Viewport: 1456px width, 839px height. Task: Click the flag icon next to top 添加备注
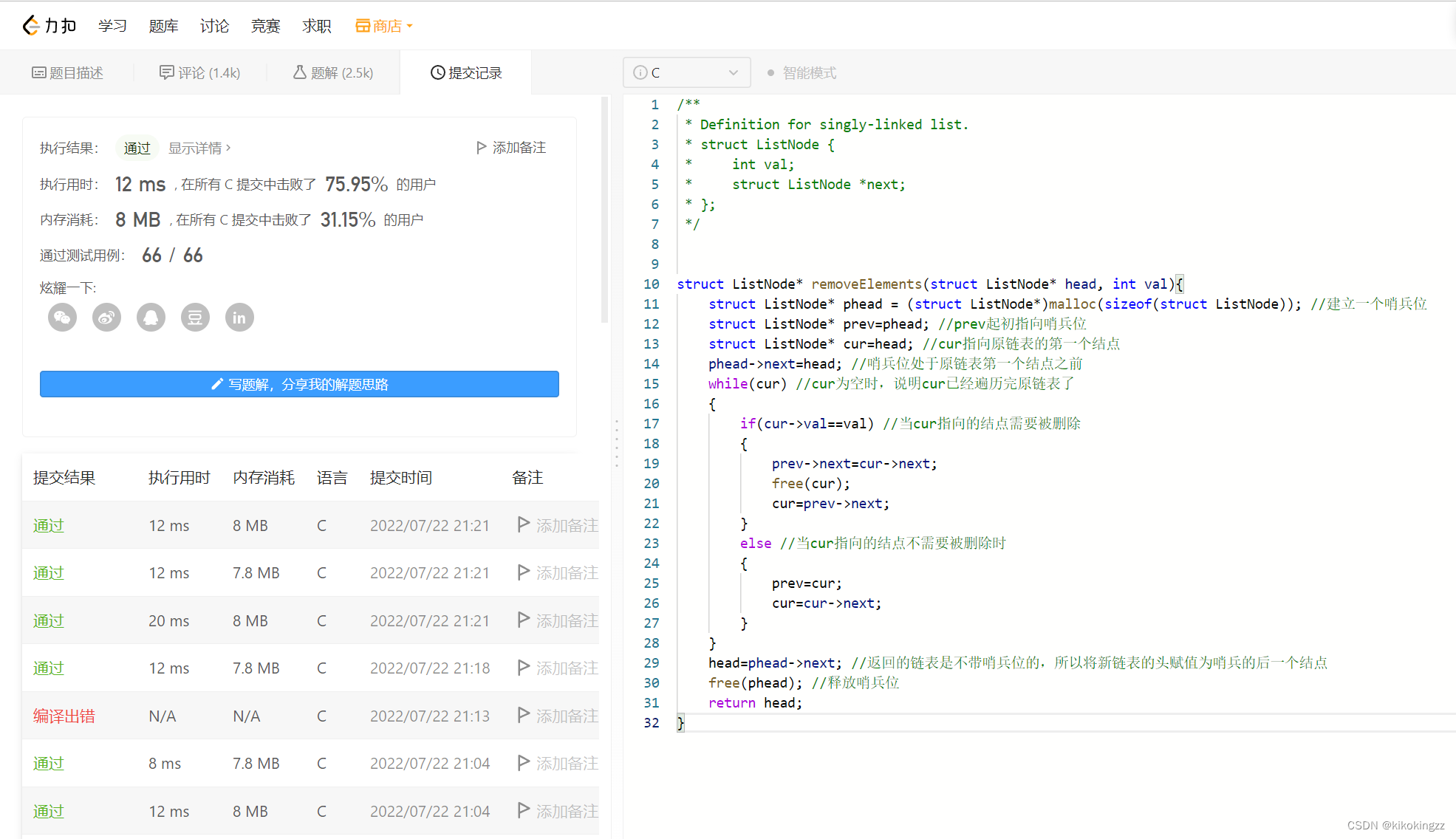(481, 147)
